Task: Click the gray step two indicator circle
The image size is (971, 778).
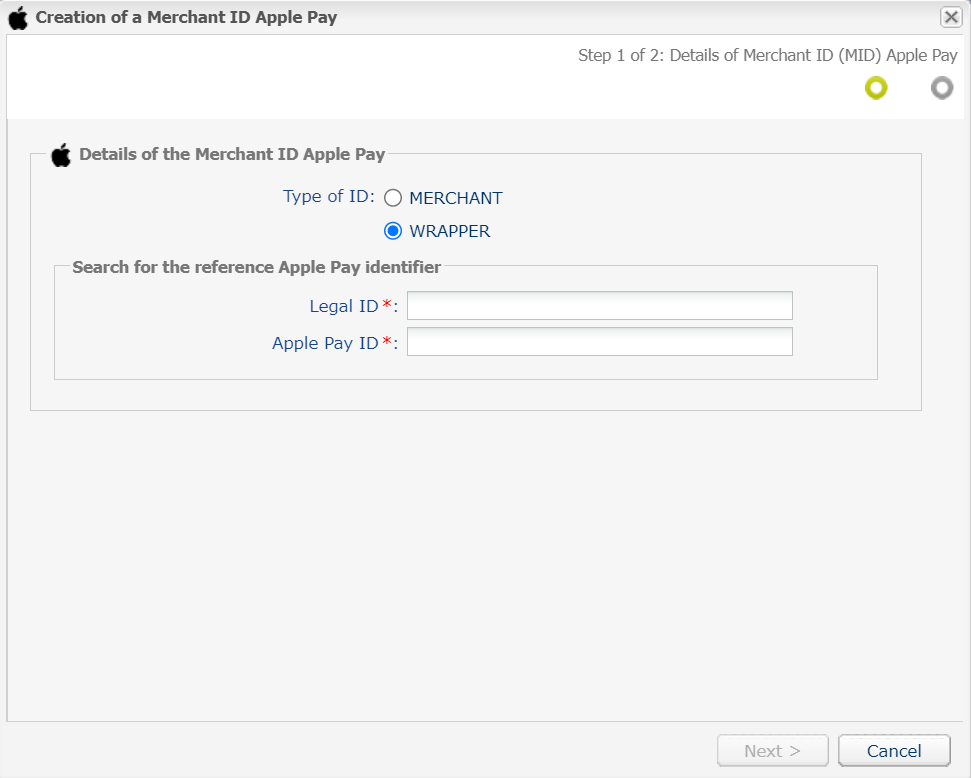Action: click(942, 88)
